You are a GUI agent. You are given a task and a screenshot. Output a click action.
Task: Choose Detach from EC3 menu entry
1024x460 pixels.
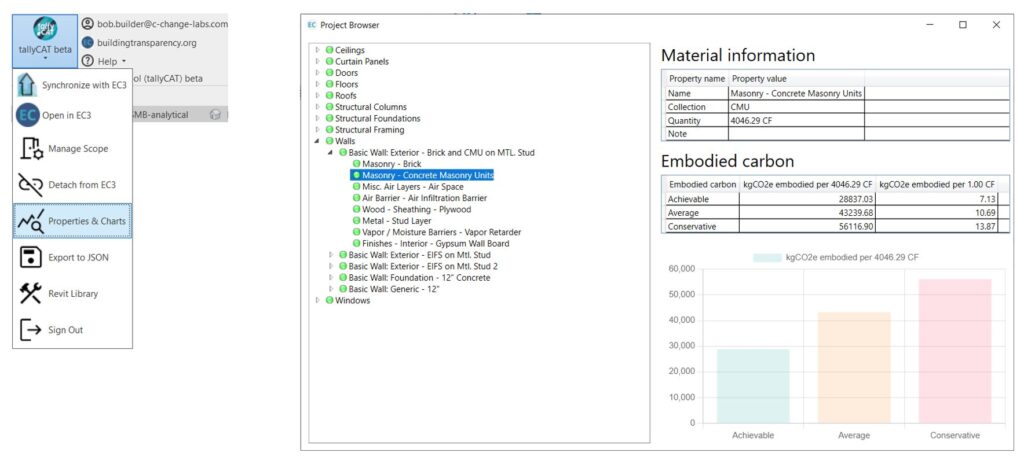pyautogui.click(x=72, y=185)
